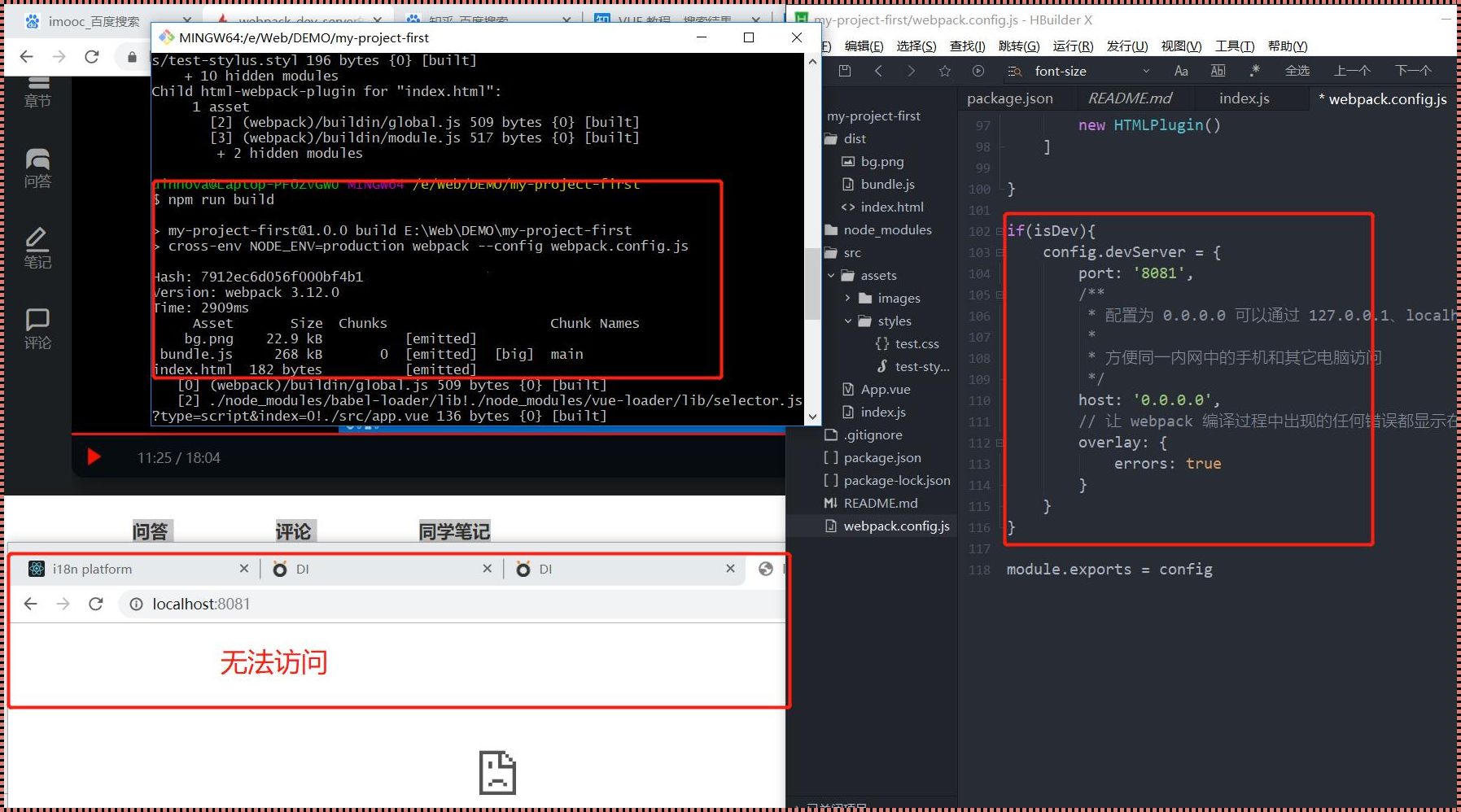Fold code block at line 102
Image resolution: width=1461 pixels, height=812 pixels.
point(1000,232)
